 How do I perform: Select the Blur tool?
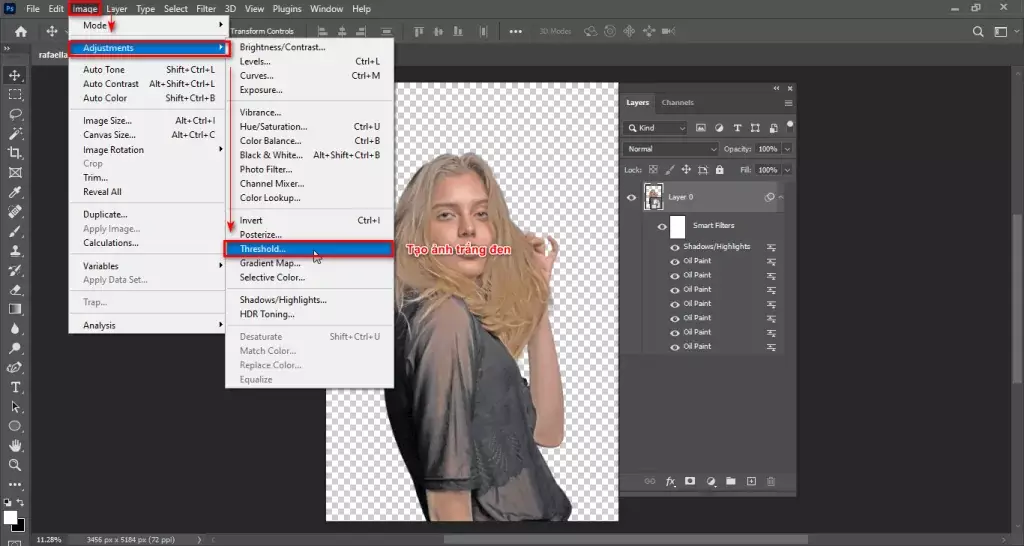[x=15, y=329]
